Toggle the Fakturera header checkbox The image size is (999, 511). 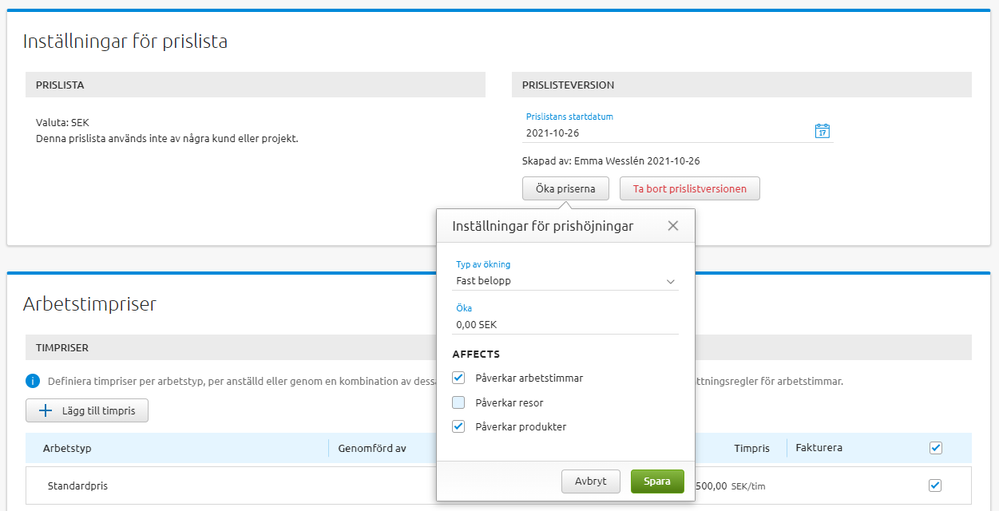click(x=935, y=448)
